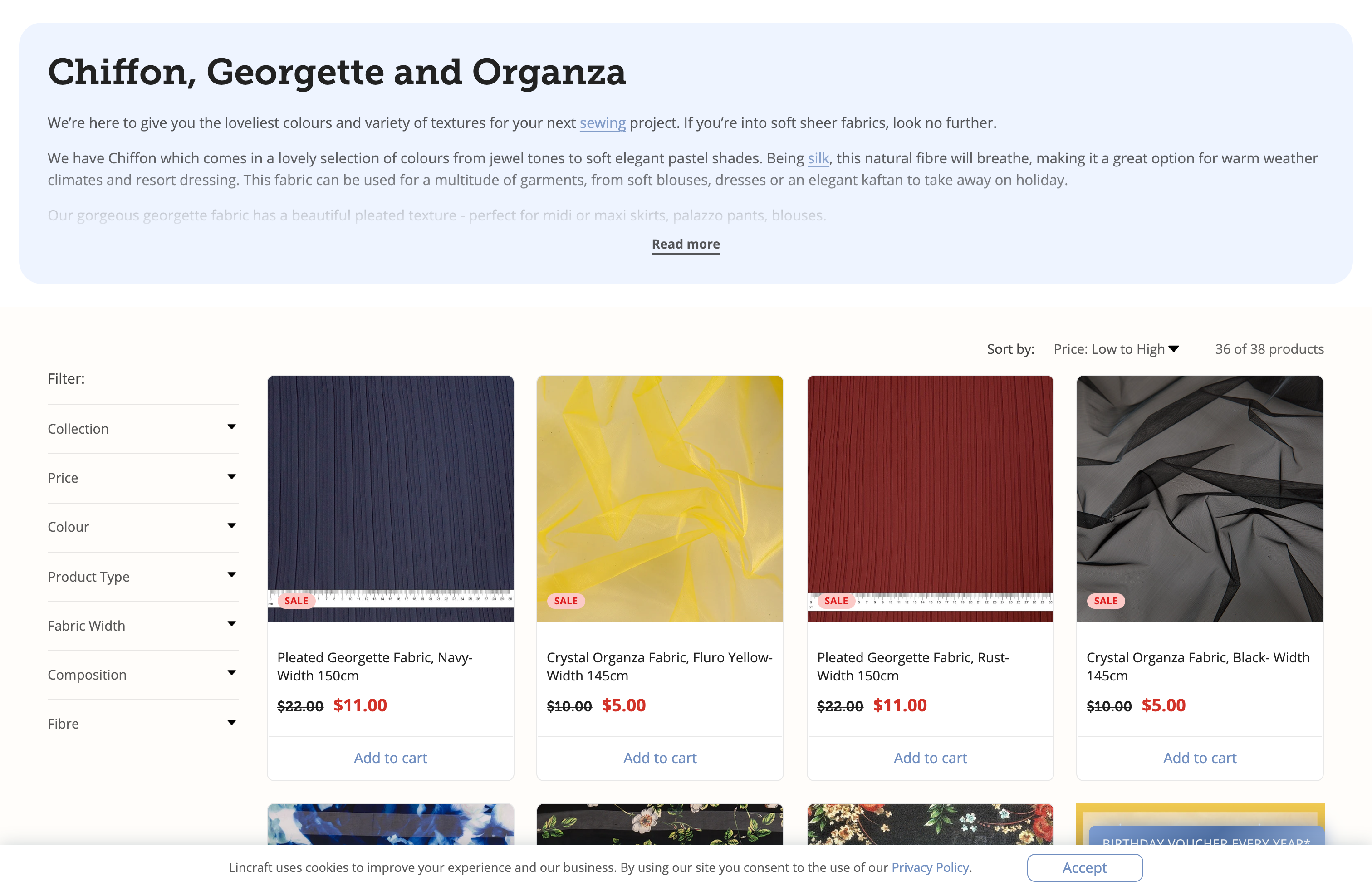Expand the Collection filter

click(x=142, y=428)
